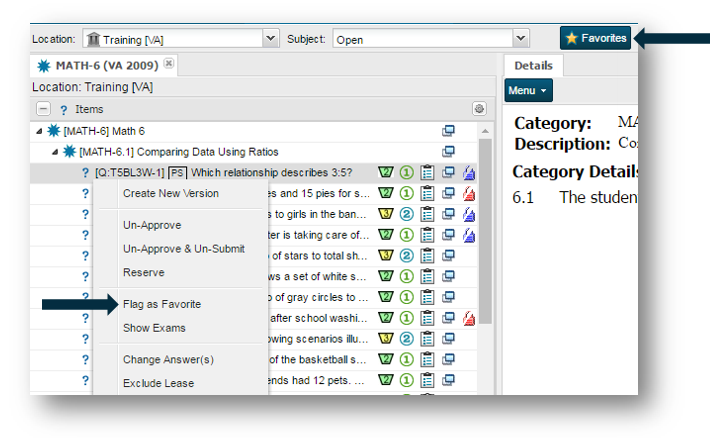Choose Show Exams in context menu

click(154, 328)
